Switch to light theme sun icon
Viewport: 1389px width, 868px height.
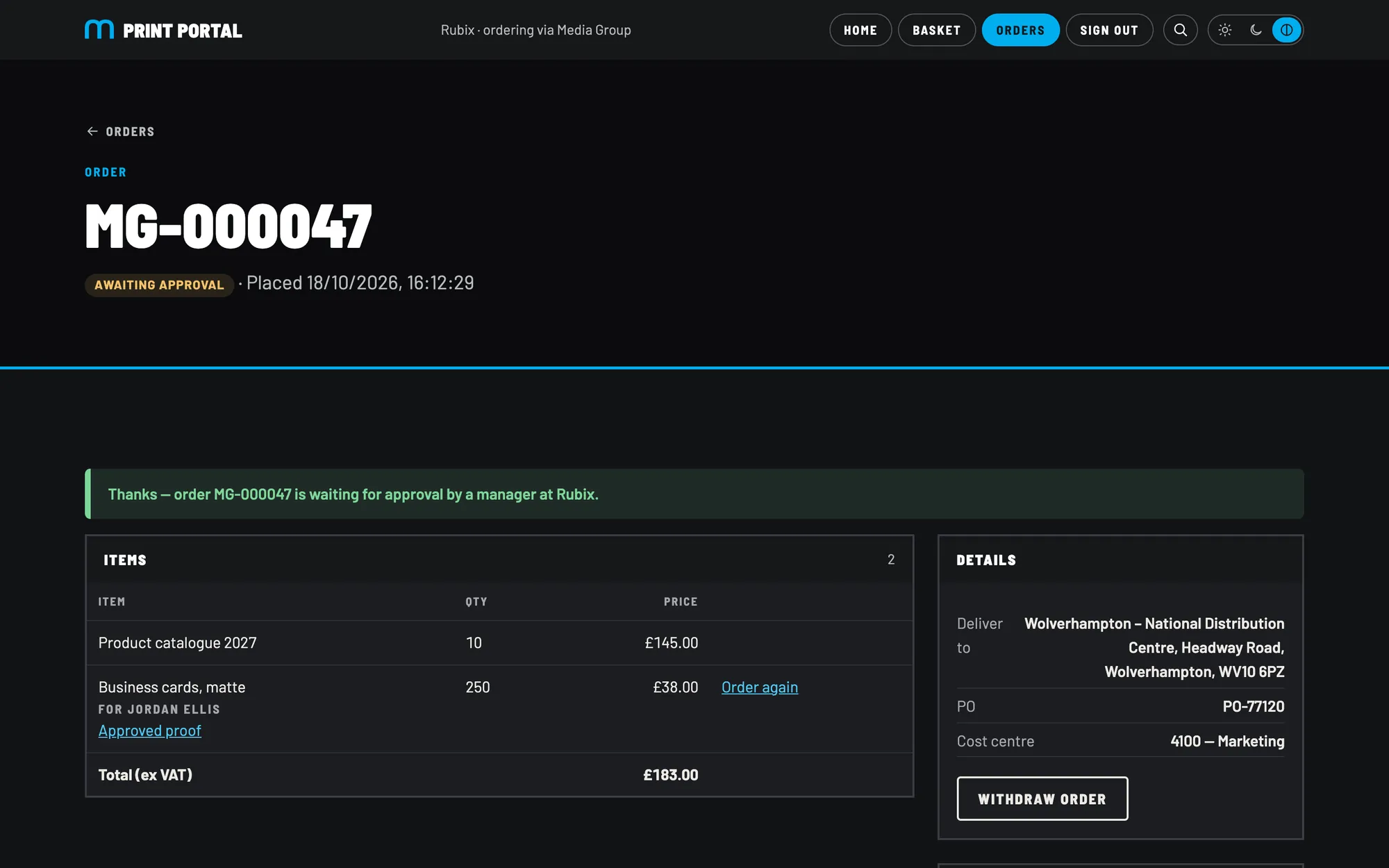[1225, 30]
